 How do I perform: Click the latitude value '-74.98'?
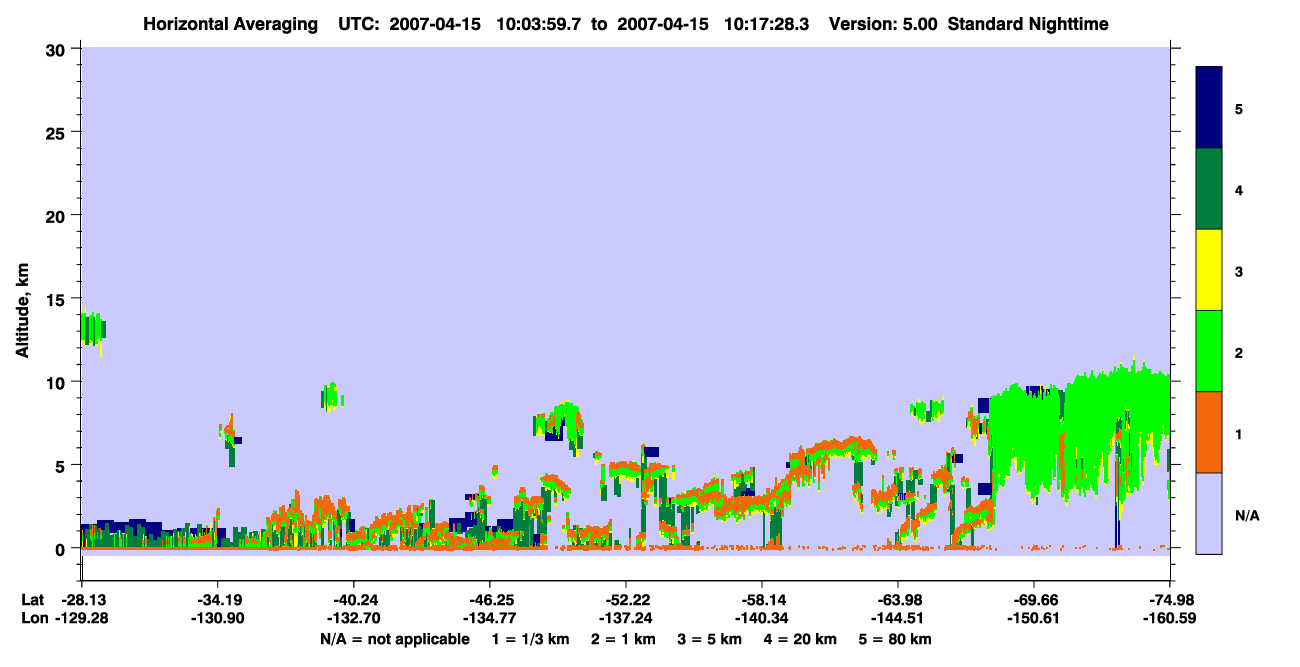pyautogui.click(x=1170, y=600)
